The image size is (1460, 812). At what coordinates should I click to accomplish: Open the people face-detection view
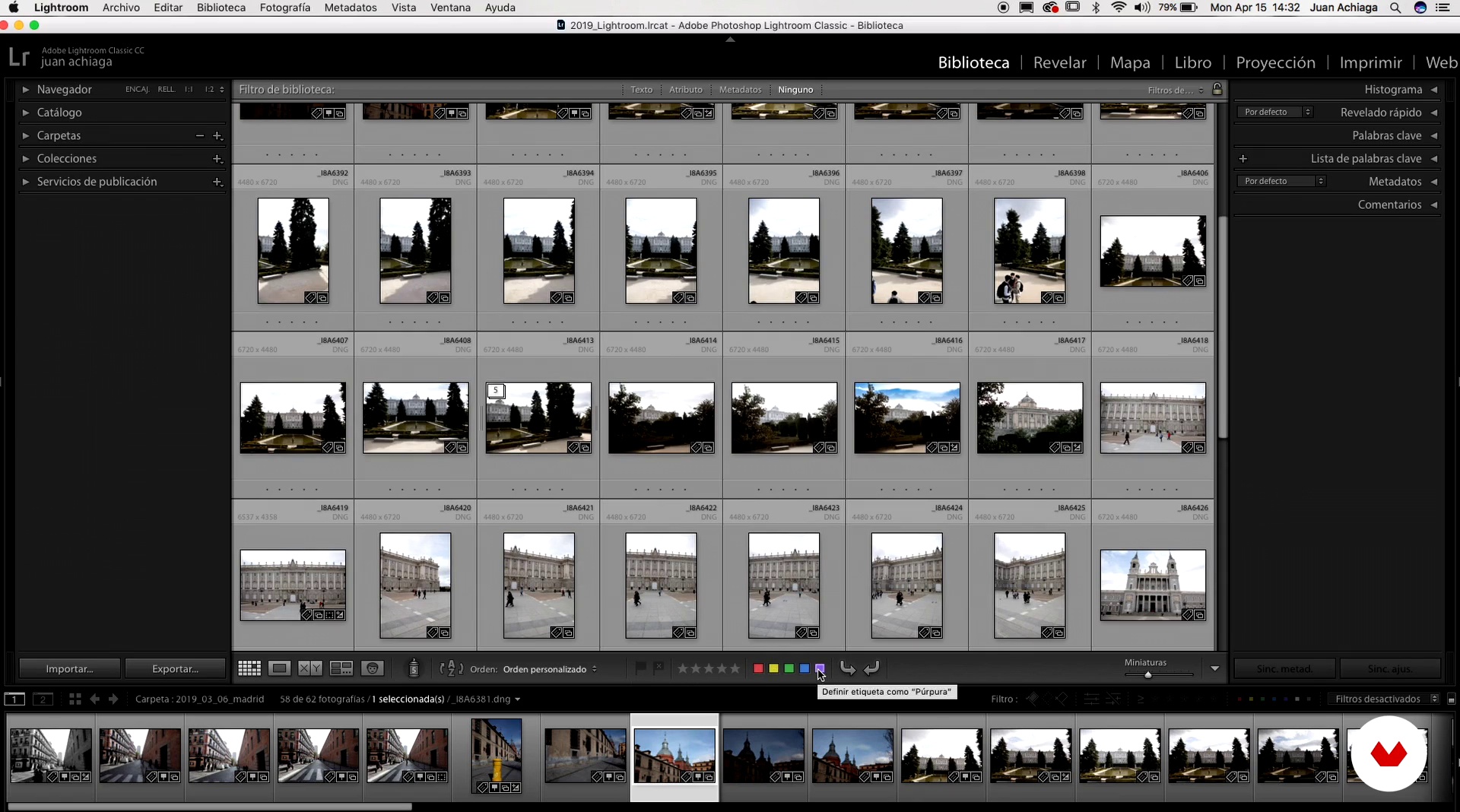[373, 668]
